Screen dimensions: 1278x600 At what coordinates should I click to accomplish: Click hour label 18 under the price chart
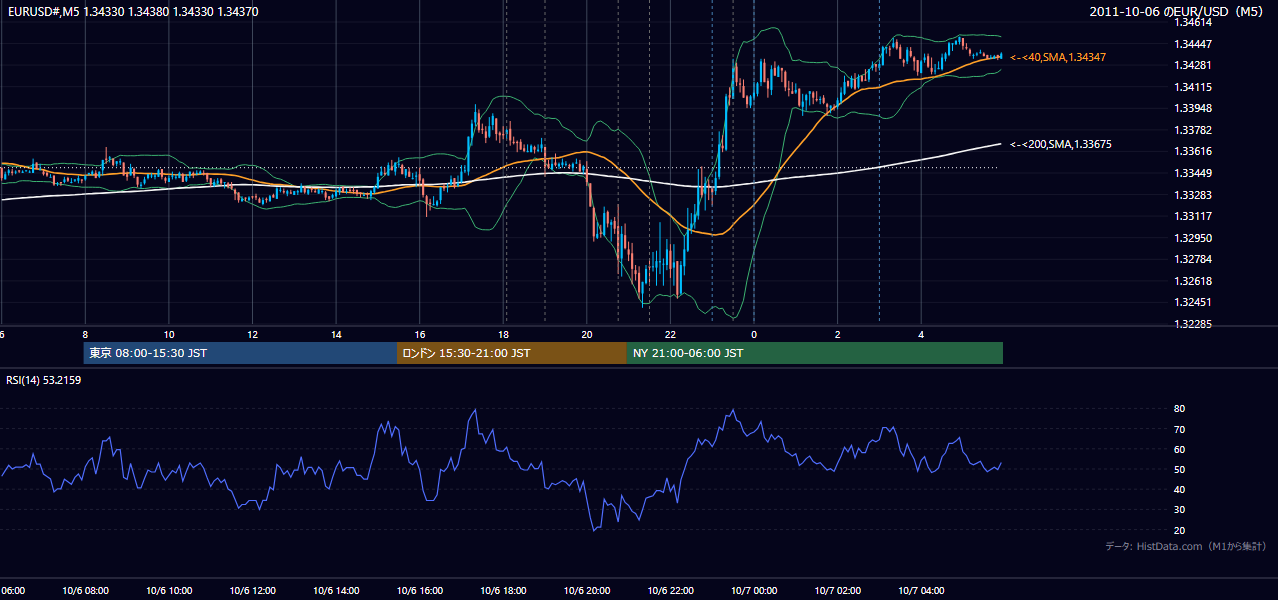(x=503, y=334)
